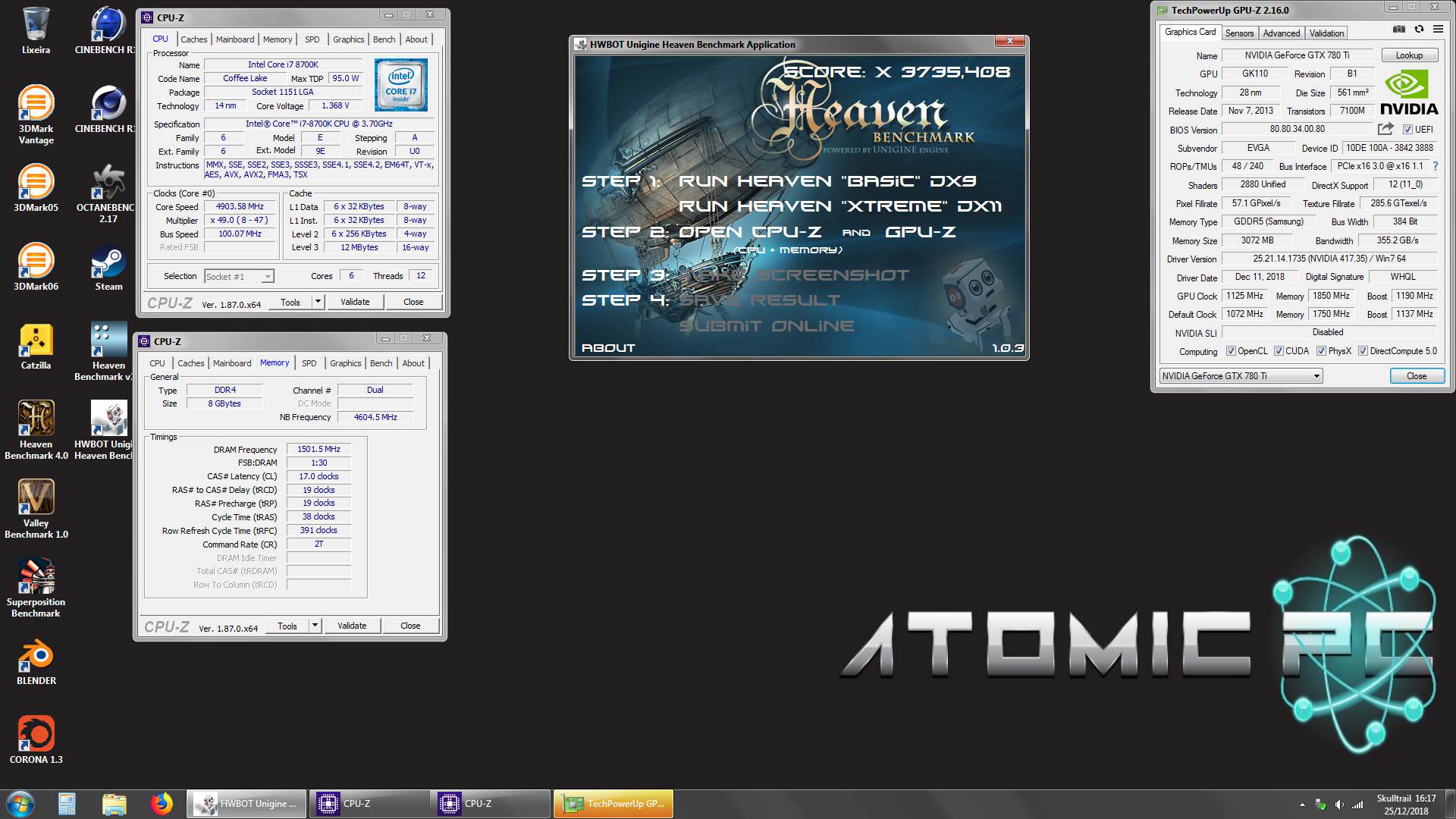The width and height of the screenshot is (1456, 819).
Task: Launch Steam desktop shortcut
Action: click(x=108, y=266)
